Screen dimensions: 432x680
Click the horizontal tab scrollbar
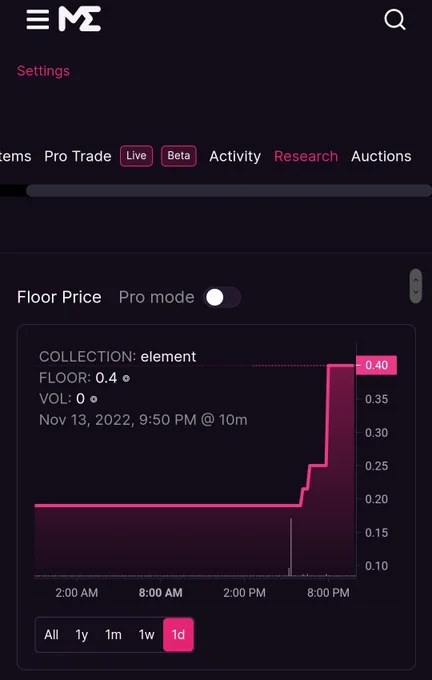(229, 190)
